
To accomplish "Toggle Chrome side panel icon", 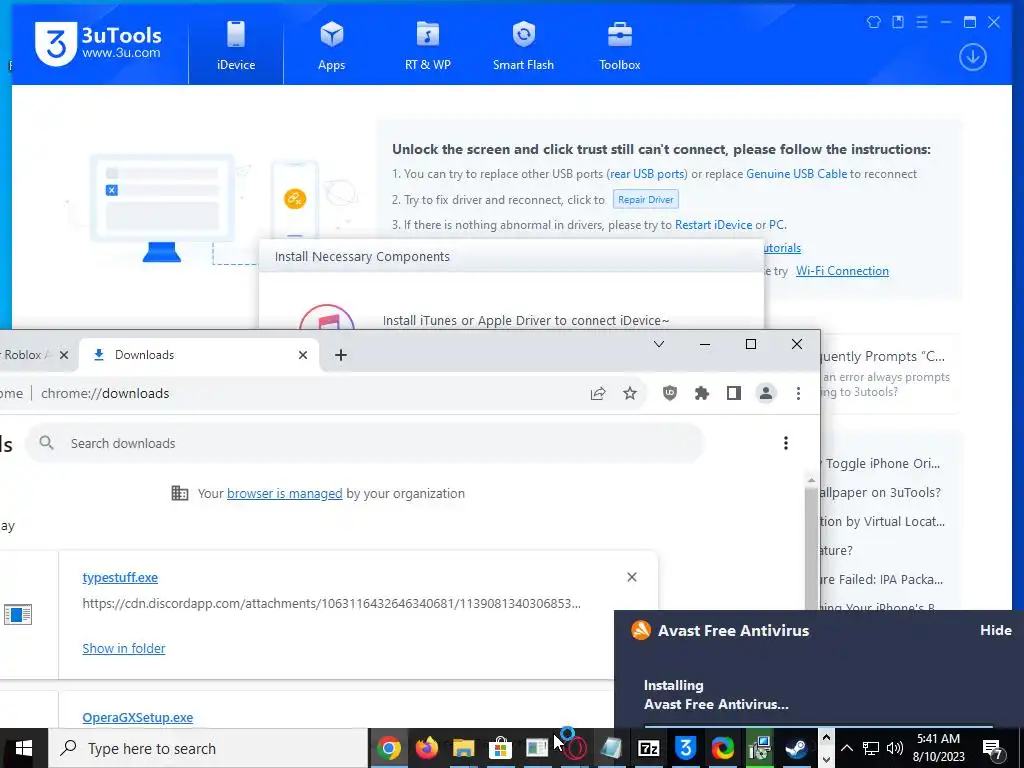I will pyautogui.click(x=733, y=393).
